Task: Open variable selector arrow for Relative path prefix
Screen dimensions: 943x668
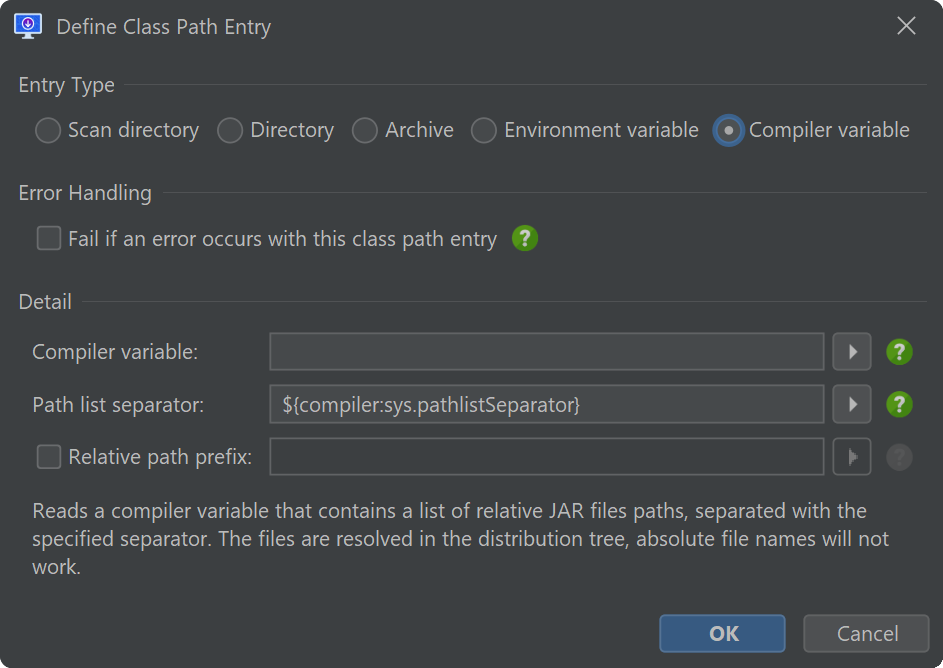Action: (x=852, y=457)
